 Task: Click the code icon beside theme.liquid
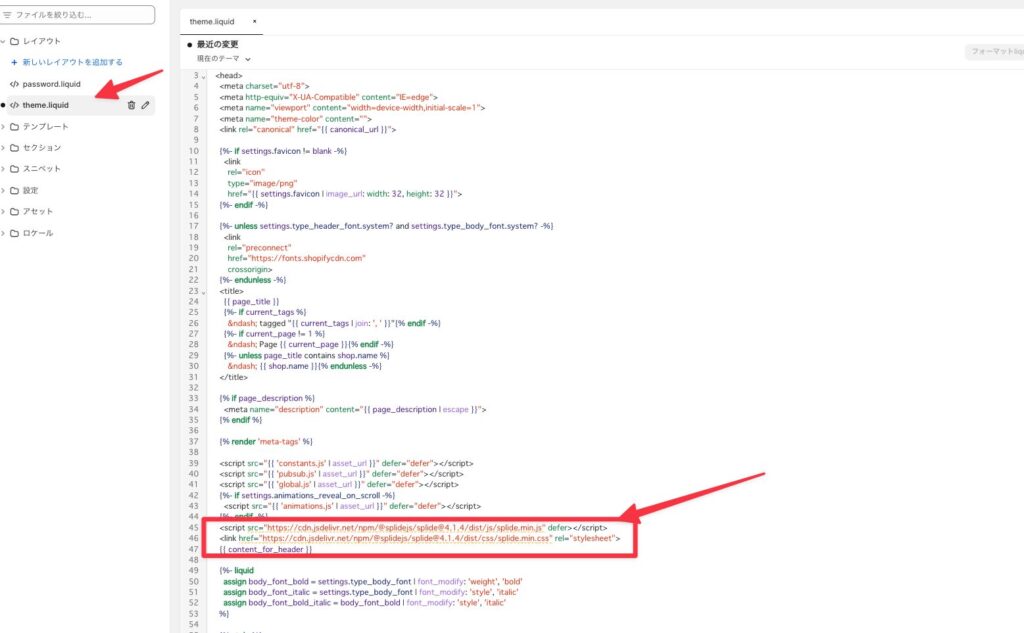pos(14,105)
